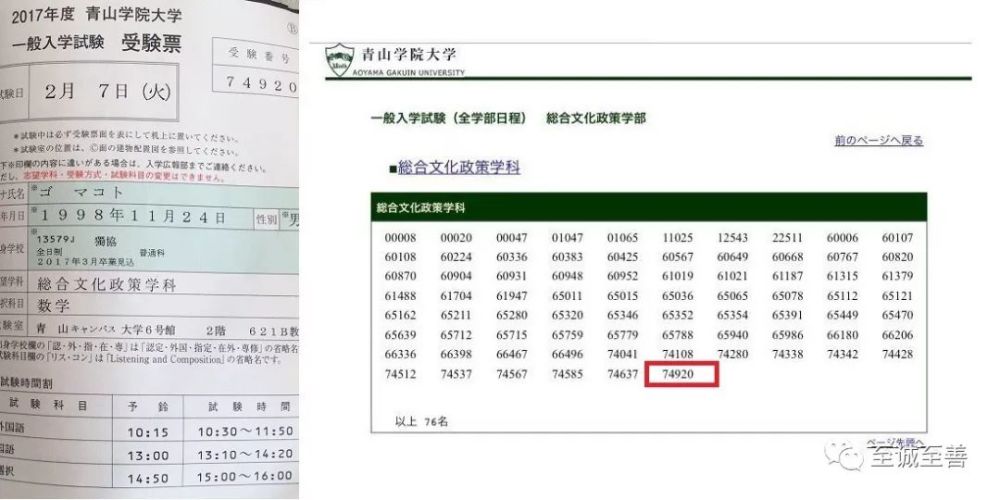
Task: Click exam number 74428
Action: click(x=897, y=354)
